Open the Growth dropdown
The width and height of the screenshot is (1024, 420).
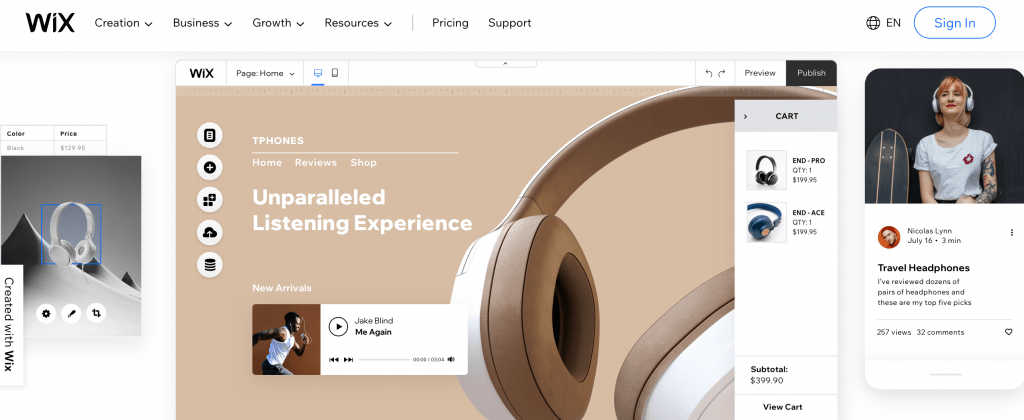click(x=278, y=23)
